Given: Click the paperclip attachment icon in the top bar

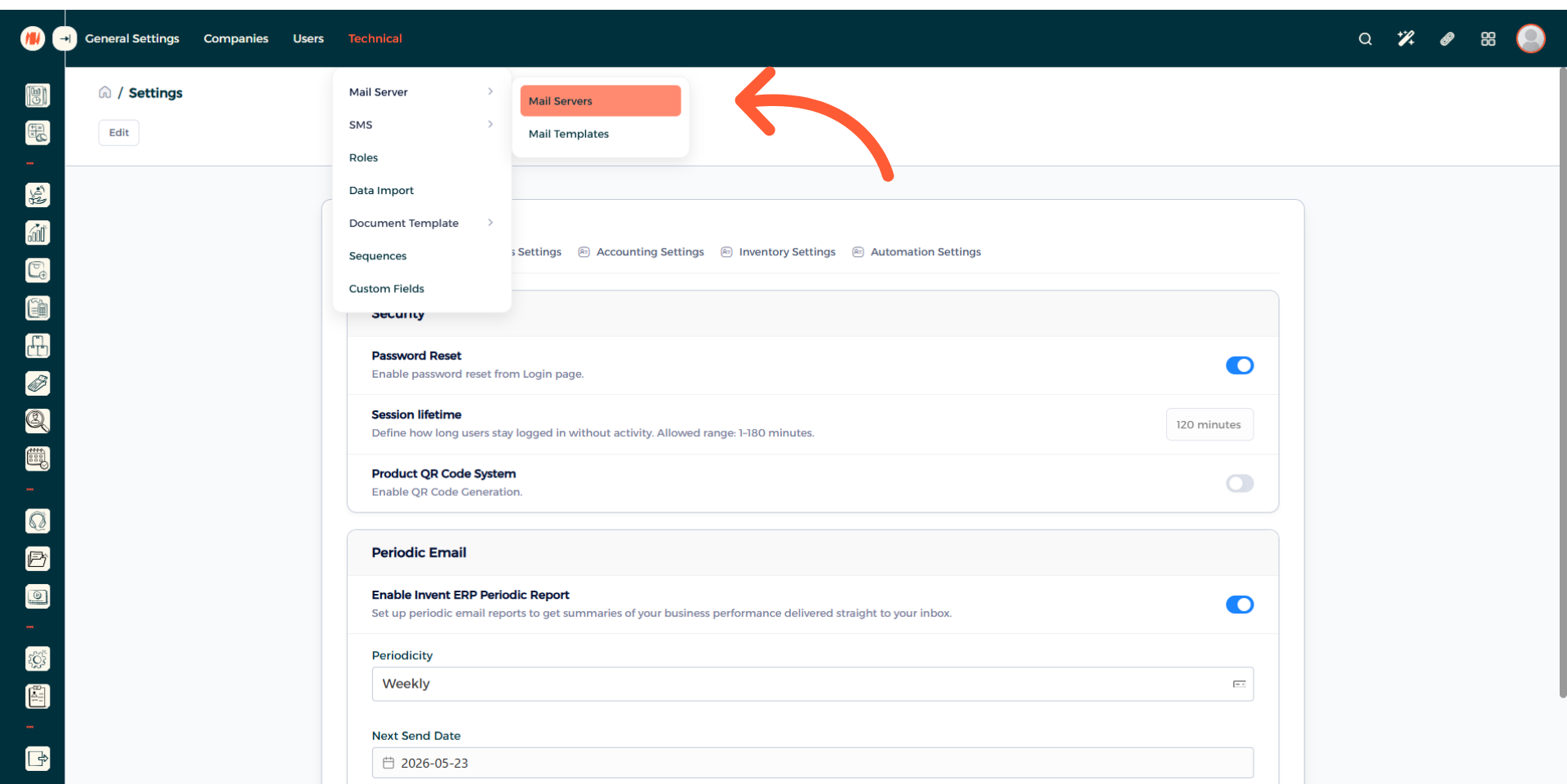Looking at the screenshot, I should (x=1447, y=39).
